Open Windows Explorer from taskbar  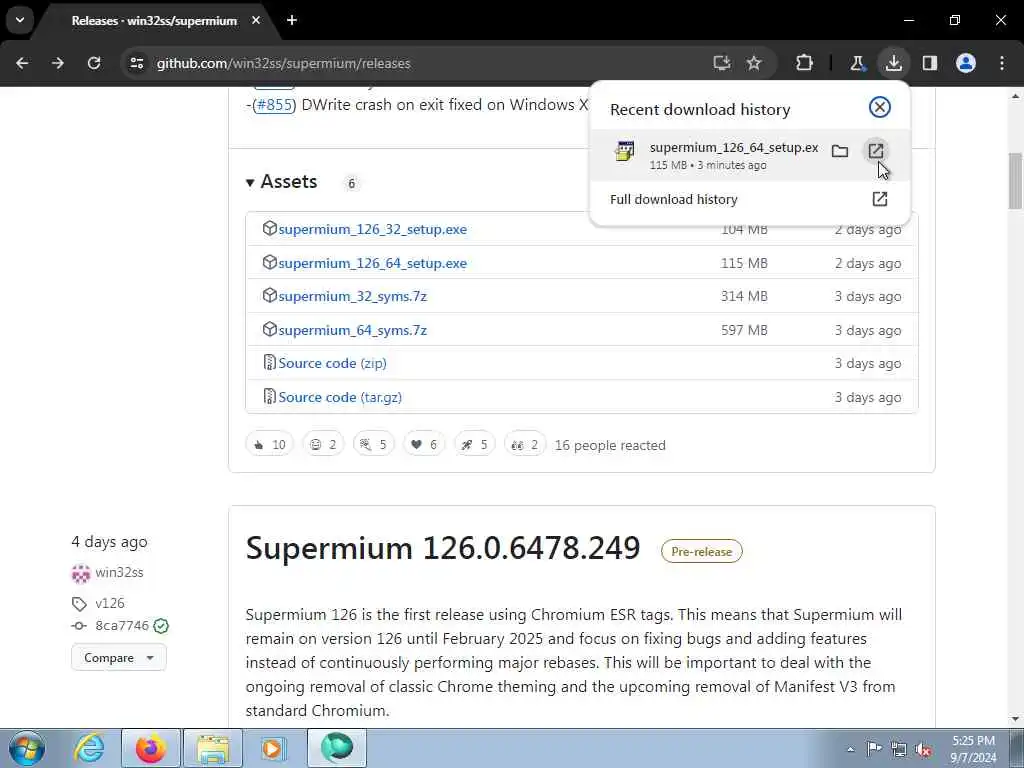click(213, 748)
